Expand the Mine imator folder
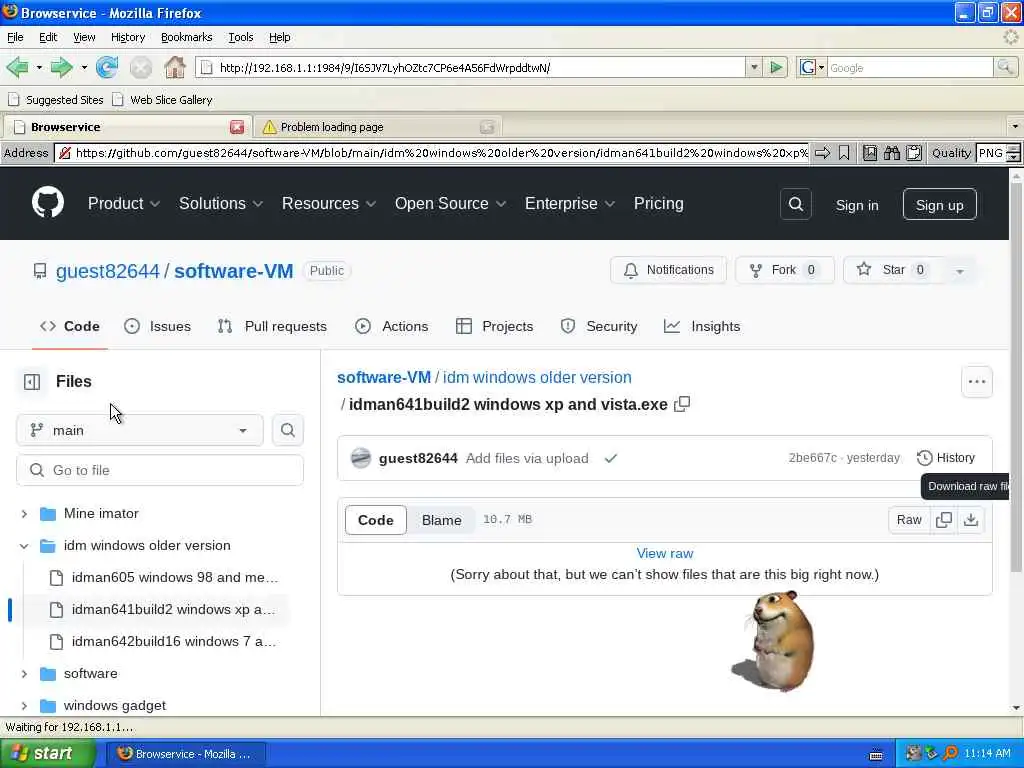The height and width of the screenshot is (768, 1024). (x=24, y=514)
